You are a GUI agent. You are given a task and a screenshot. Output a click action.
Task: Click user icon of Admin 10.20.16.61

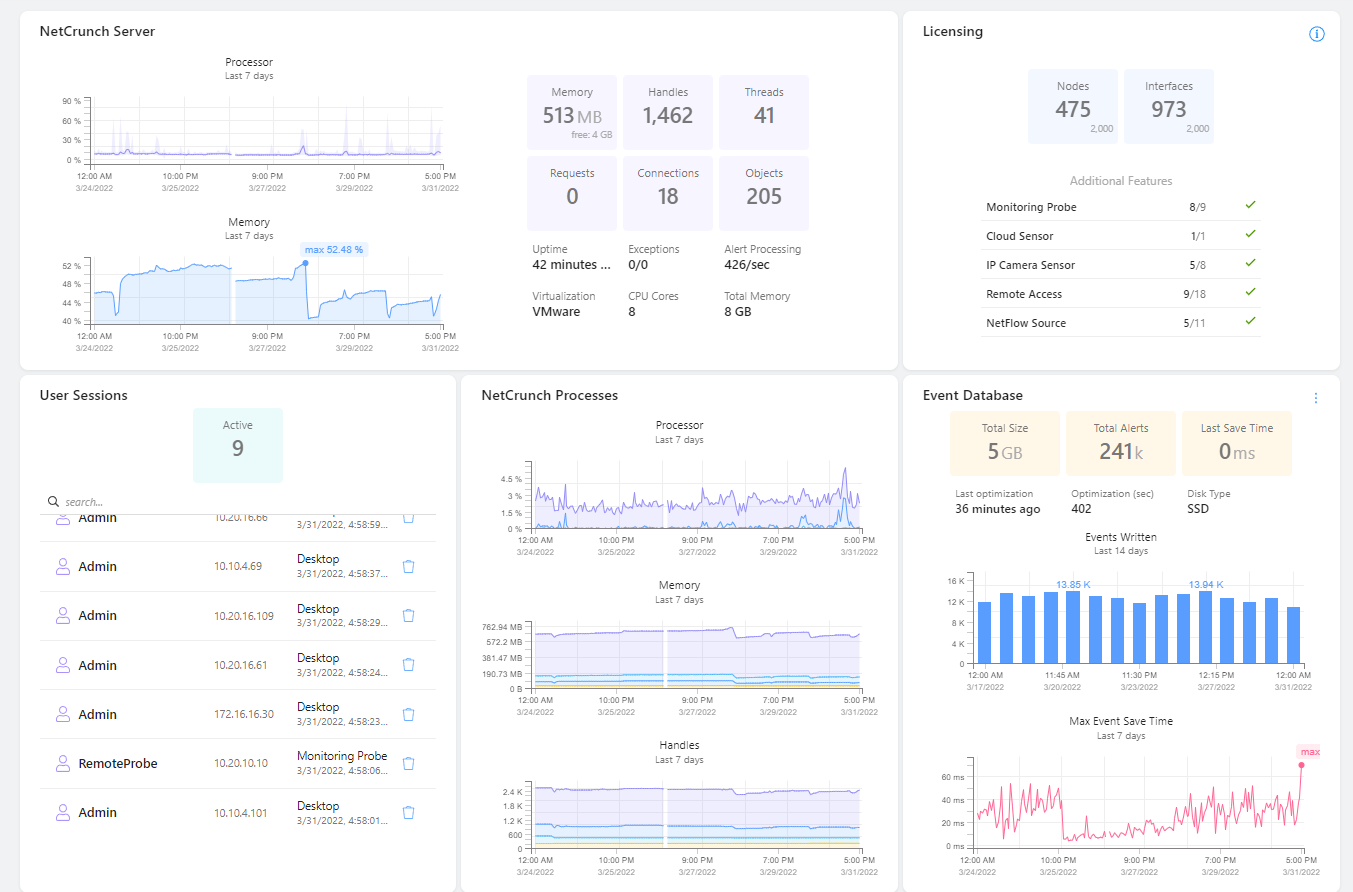click(x=63, y=665)
